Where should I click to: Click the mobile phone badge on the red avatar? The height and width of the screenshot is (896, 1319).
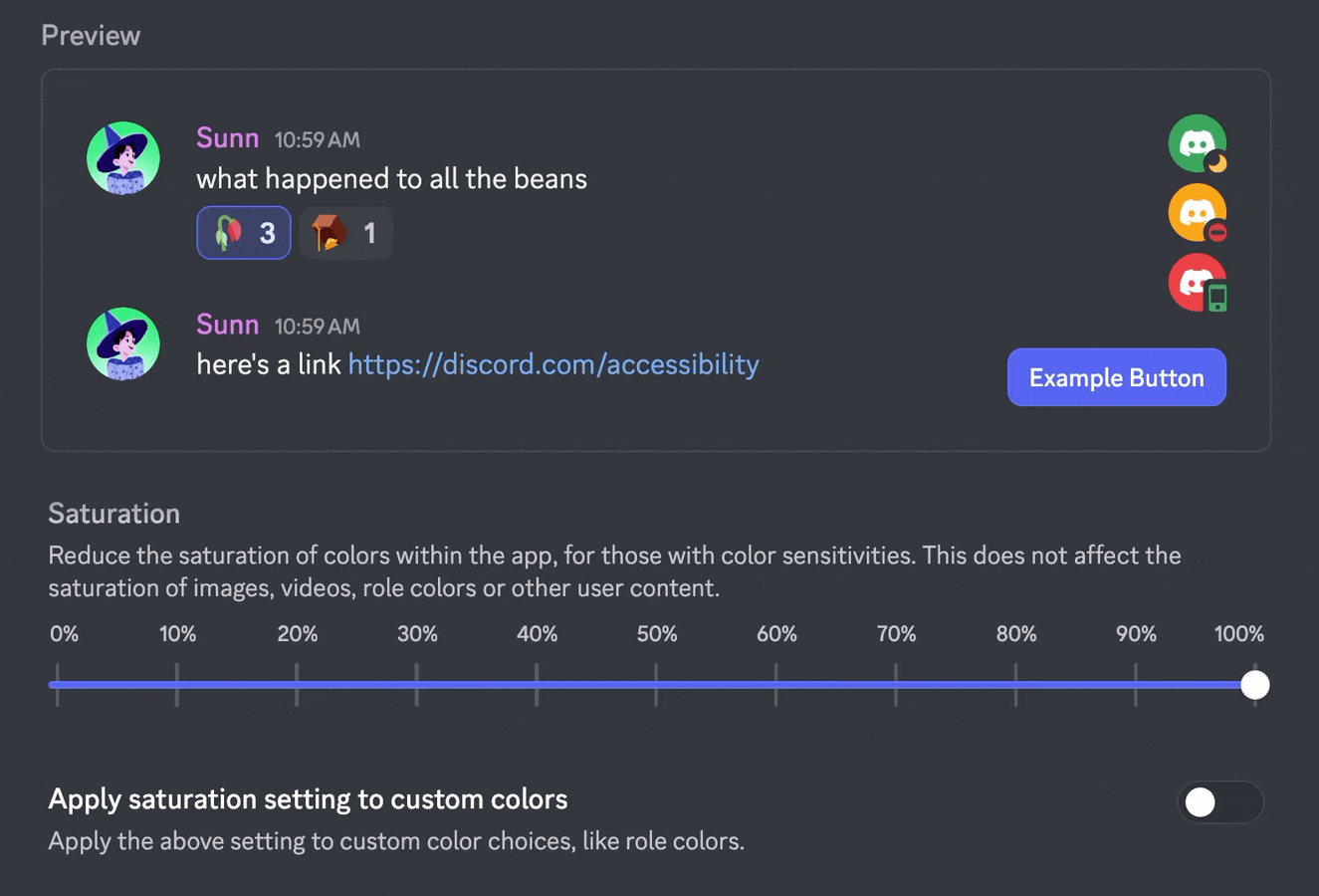pyautogui.click(x=1217, y=299)
